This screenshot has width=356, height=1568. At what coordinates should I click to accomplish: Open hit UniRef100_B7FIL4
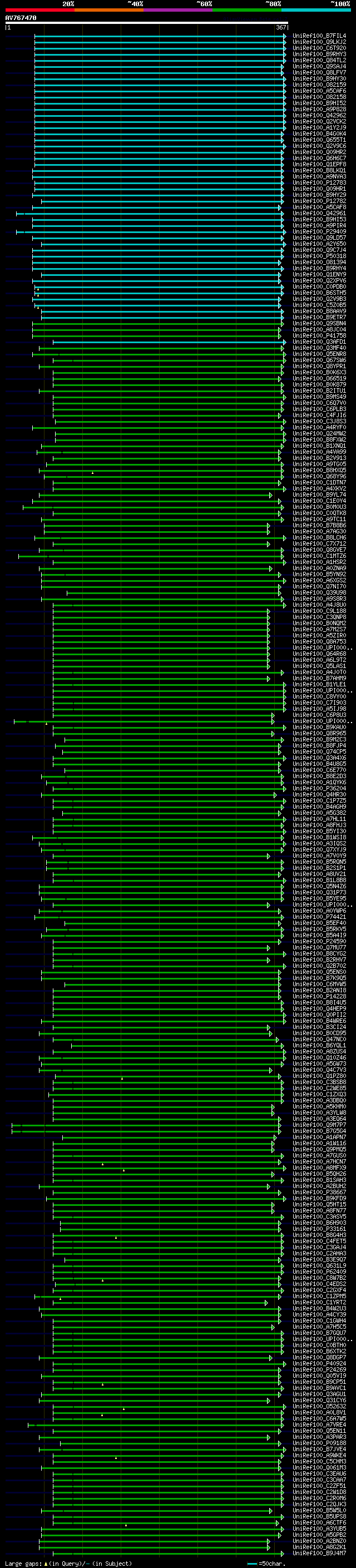point(319,36)
